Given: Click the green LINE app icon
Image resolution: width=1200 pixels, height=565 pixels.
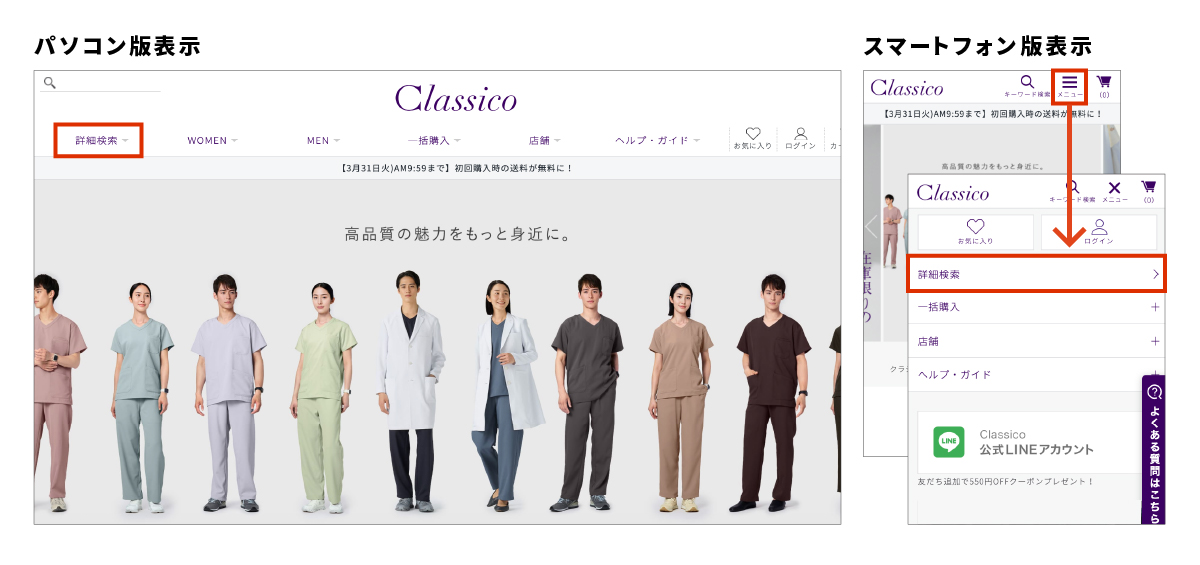Looking at the screenshot, I should pyautogui.click(x=949, y=442).
